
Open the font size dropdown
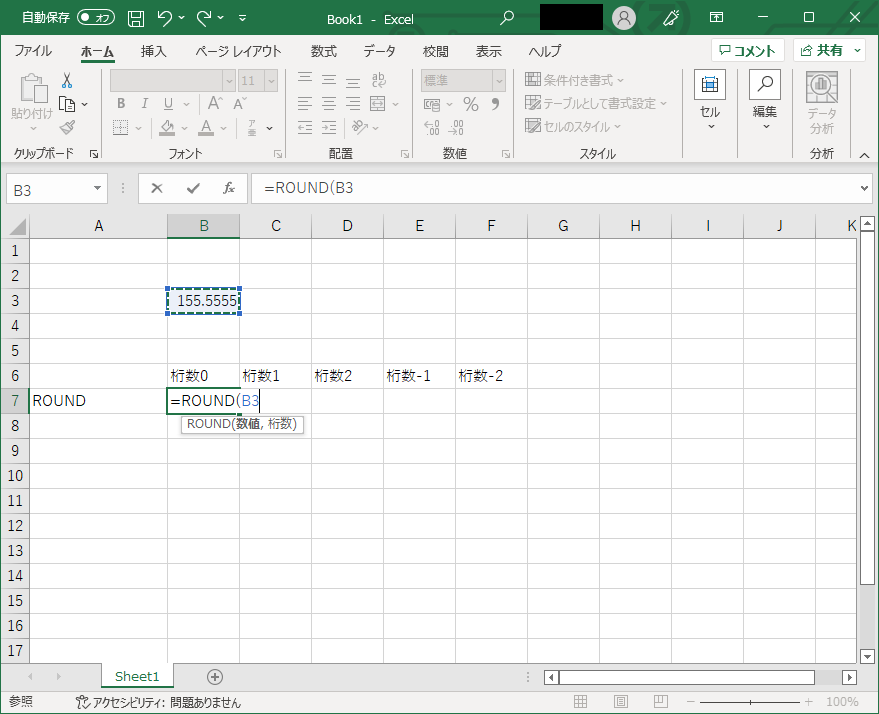point(271,81)
